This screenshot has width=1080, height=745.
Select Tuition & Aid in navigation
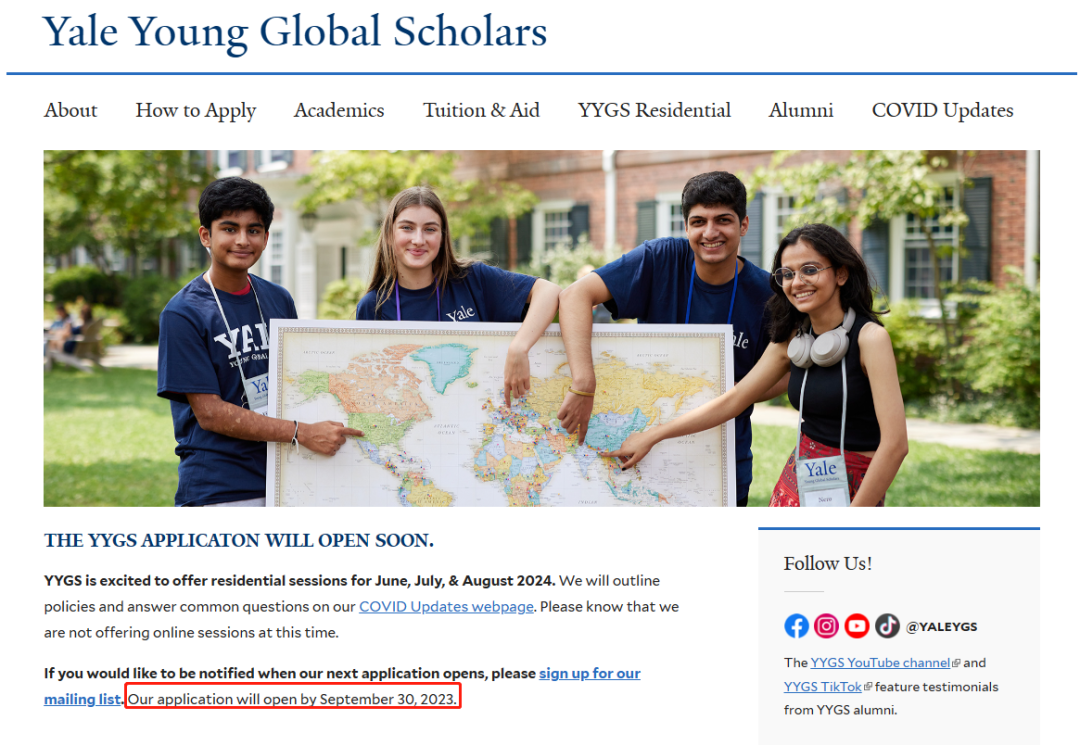coord(481,111)
